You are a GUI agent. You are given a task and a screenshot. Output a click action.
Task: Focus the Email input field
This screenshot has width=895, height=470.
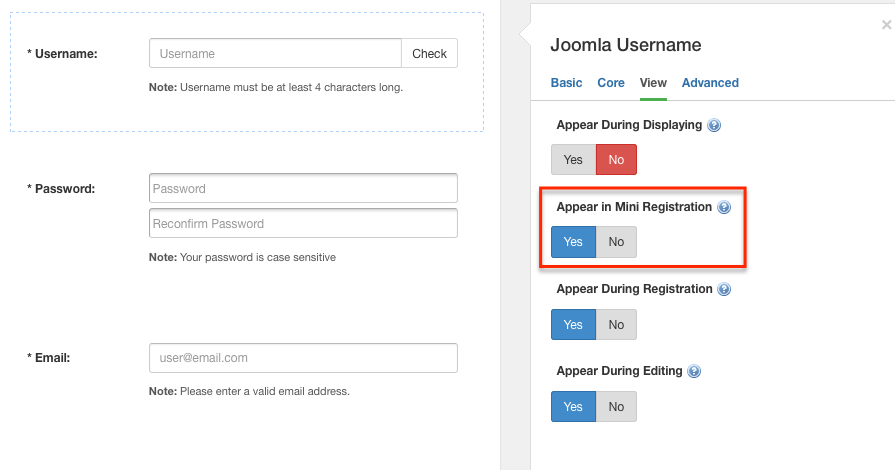(303, 358)
